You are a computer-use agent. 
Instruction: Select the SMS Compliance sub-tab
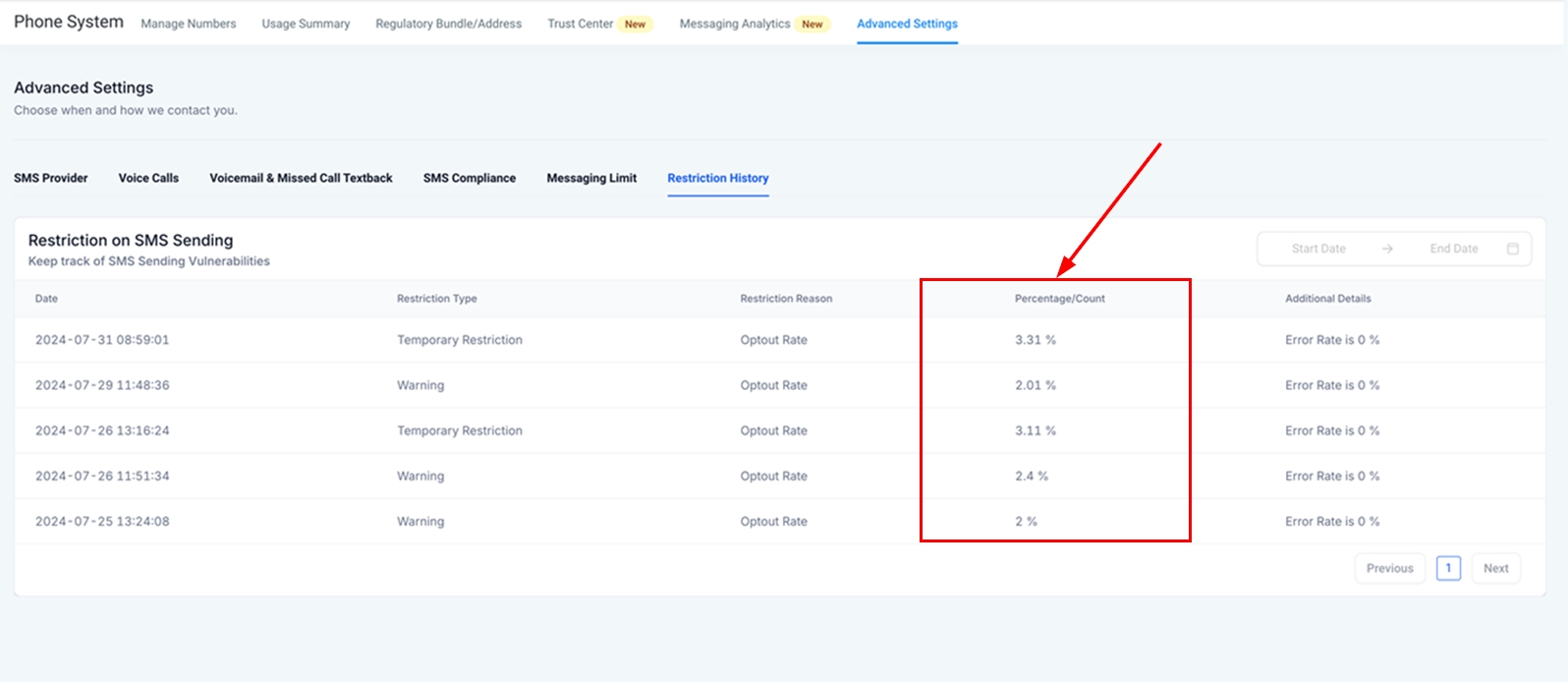pyautogui.click(x=470, y=178)
